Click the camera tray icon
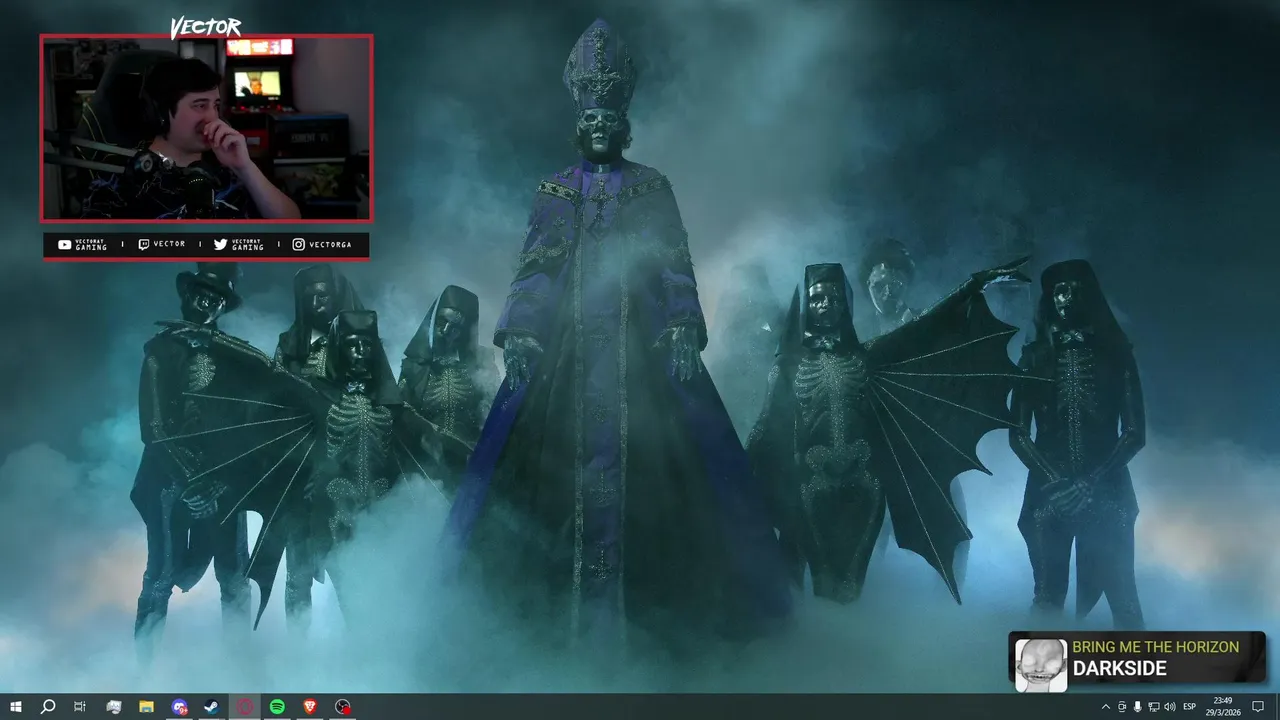Screen dimensions: 1280x720 [1121, 707]
